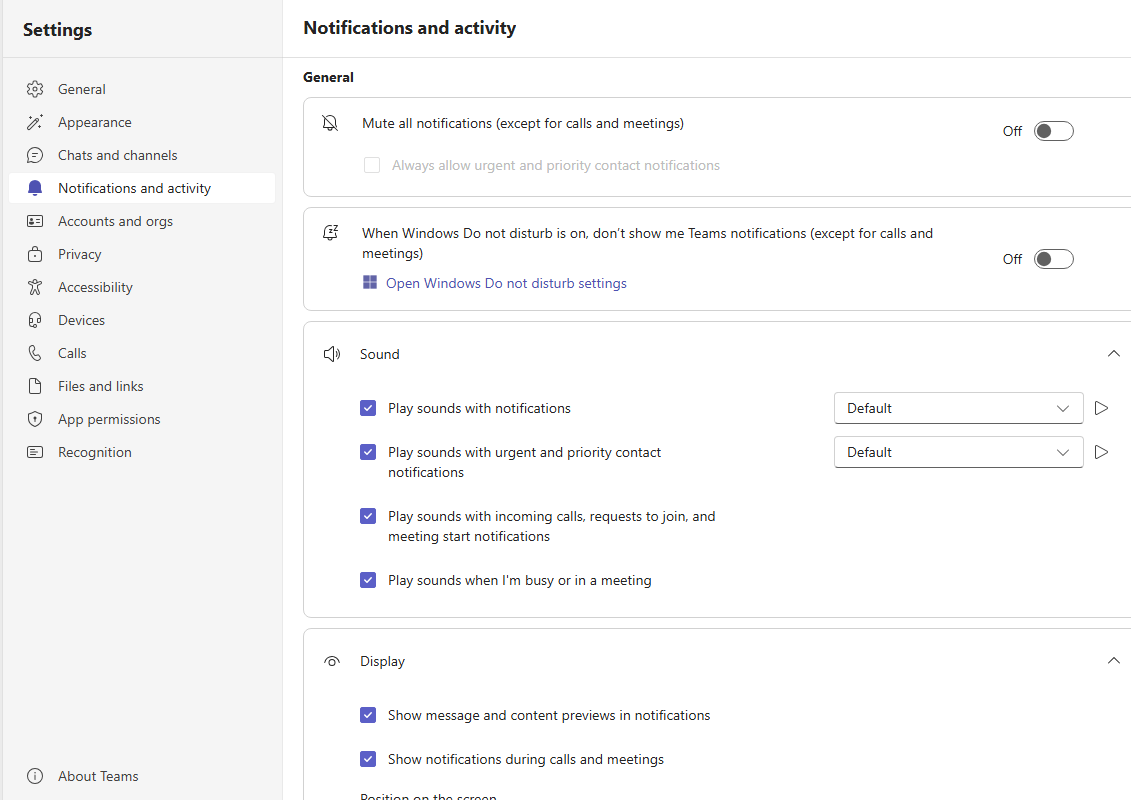Open the Default sound dropdown for notifications
1131x800 pixels.
[x=957, y=408]
